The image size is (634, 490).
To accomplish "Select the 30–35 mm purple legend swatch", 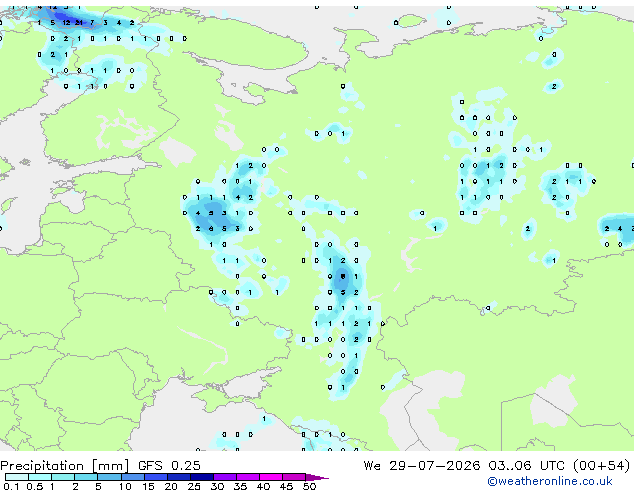I will point(225,477).
